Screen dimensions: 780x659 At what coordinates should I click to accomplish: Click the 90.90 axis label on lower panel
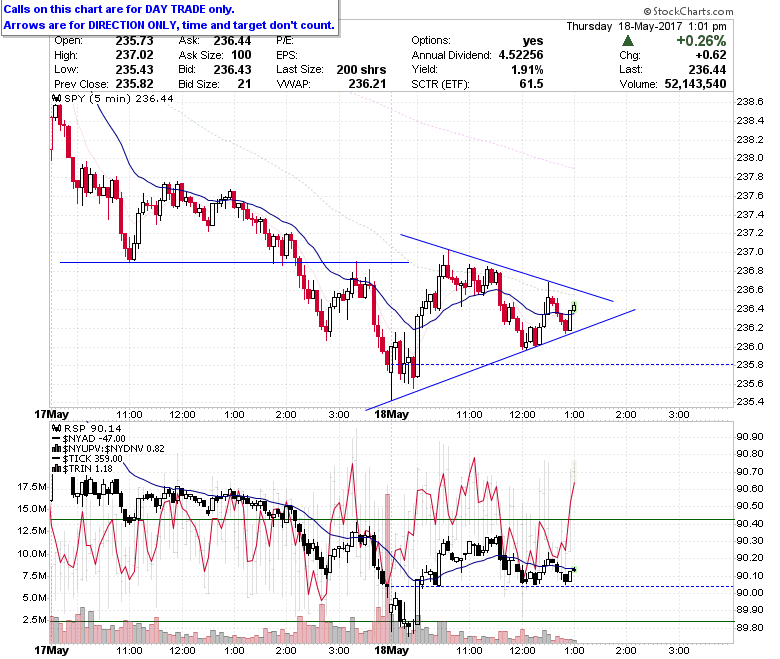750,437
